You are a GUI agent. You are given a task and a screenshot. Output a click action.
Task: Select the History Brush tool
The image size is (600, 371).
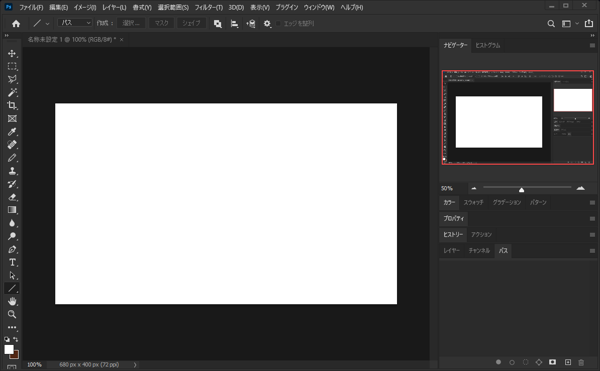(x=12, y=184)
